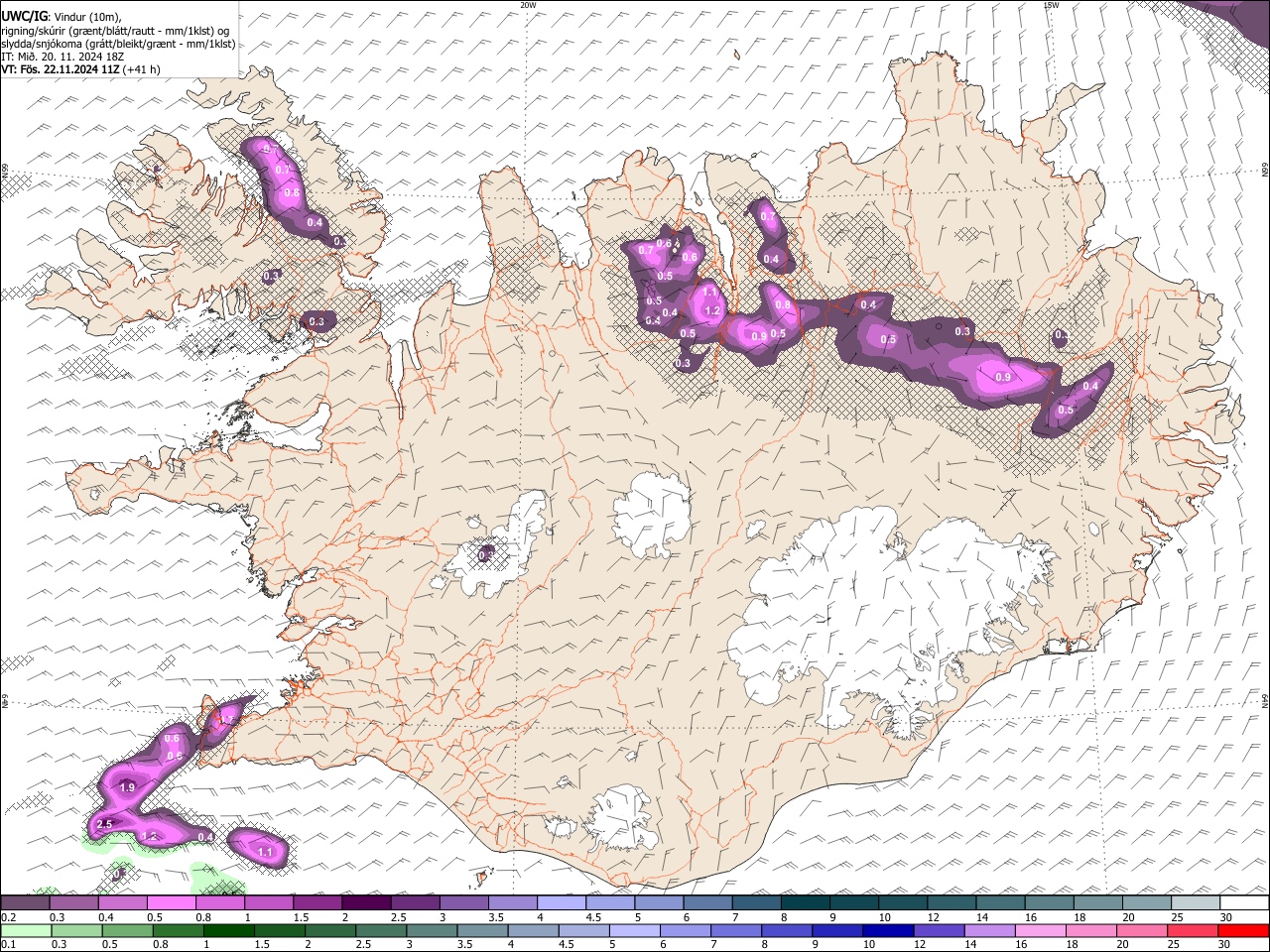Pick the darkest plum swatch starting the top legend row
This screenshot has width=1270, height=952.
[x=25, y=902]
